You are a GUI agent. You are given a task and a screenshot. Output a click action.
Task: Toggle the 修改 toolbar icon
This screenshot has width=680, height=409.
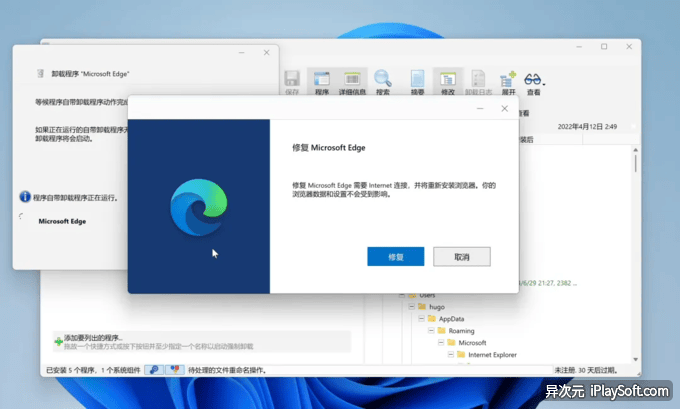coord(448,82)
